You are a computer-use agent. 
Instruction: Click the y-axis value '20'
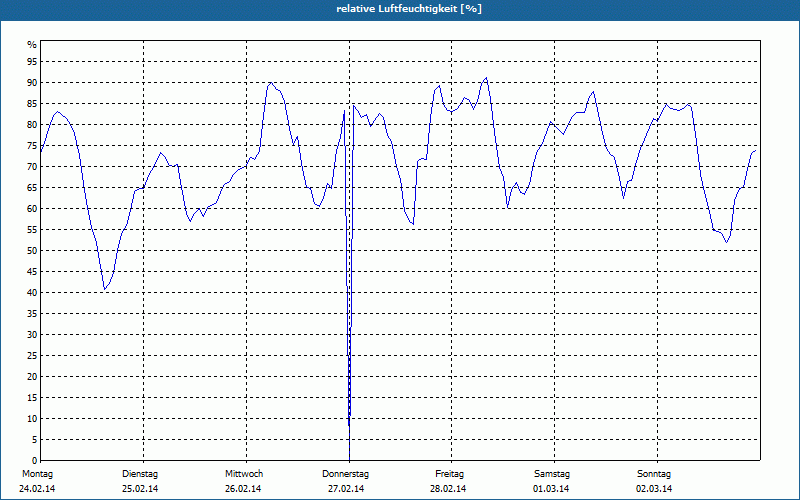(x=32, y=377)
